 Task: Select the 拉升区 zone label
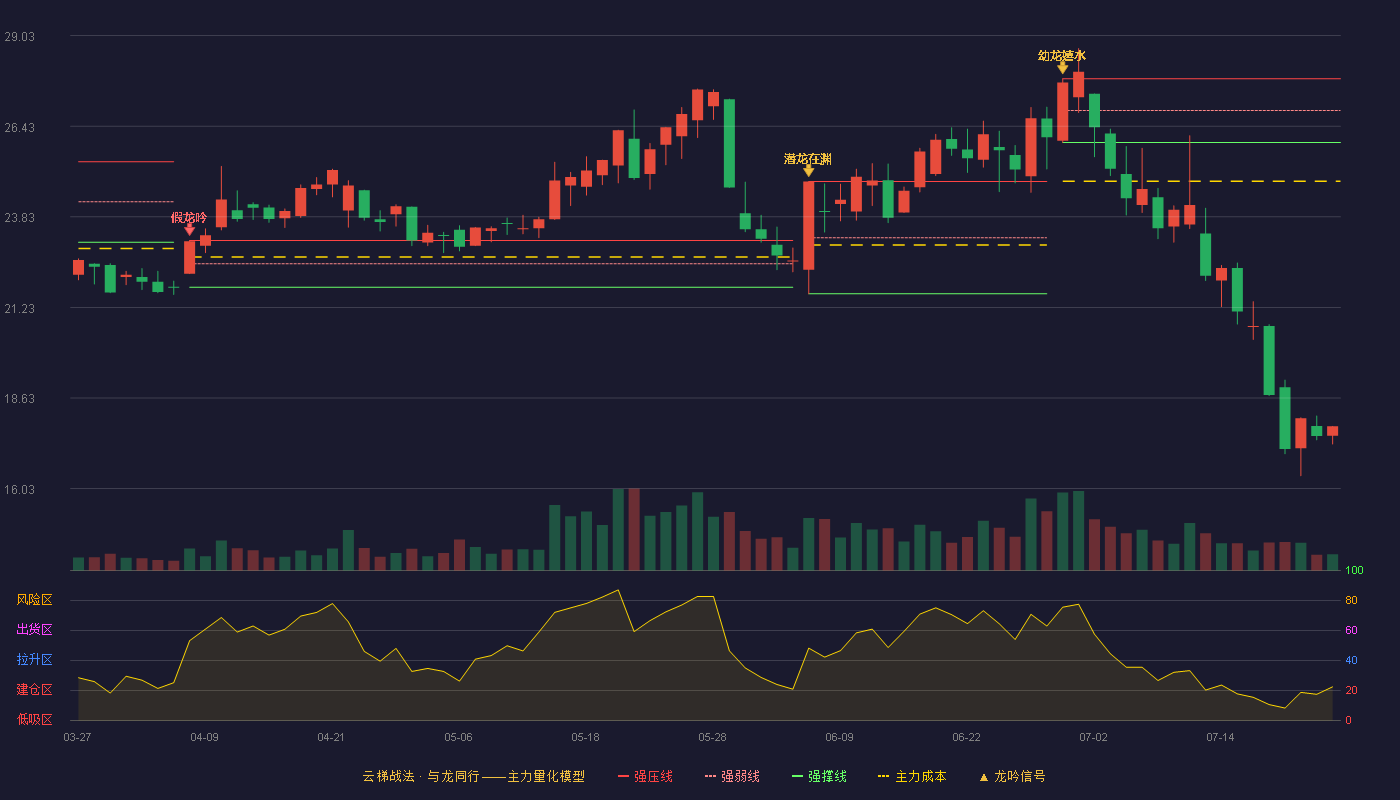(x=34, y=660)
